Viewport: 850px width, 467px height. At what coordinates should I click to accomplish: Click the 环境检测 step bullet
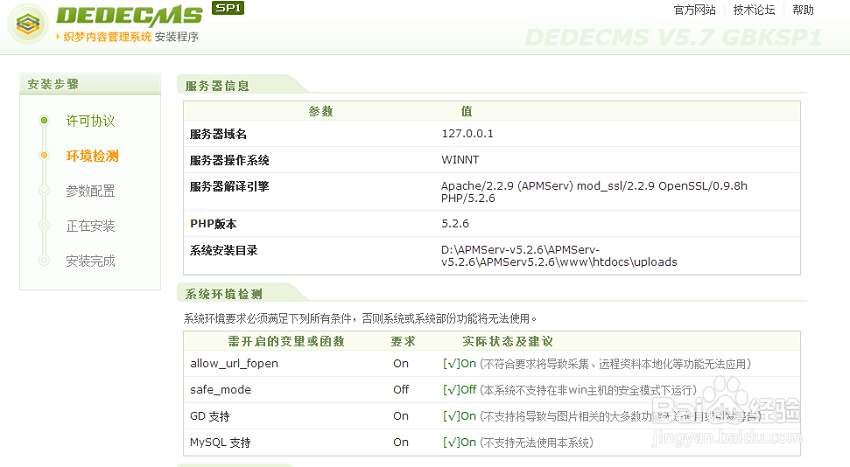pos(44,156)
